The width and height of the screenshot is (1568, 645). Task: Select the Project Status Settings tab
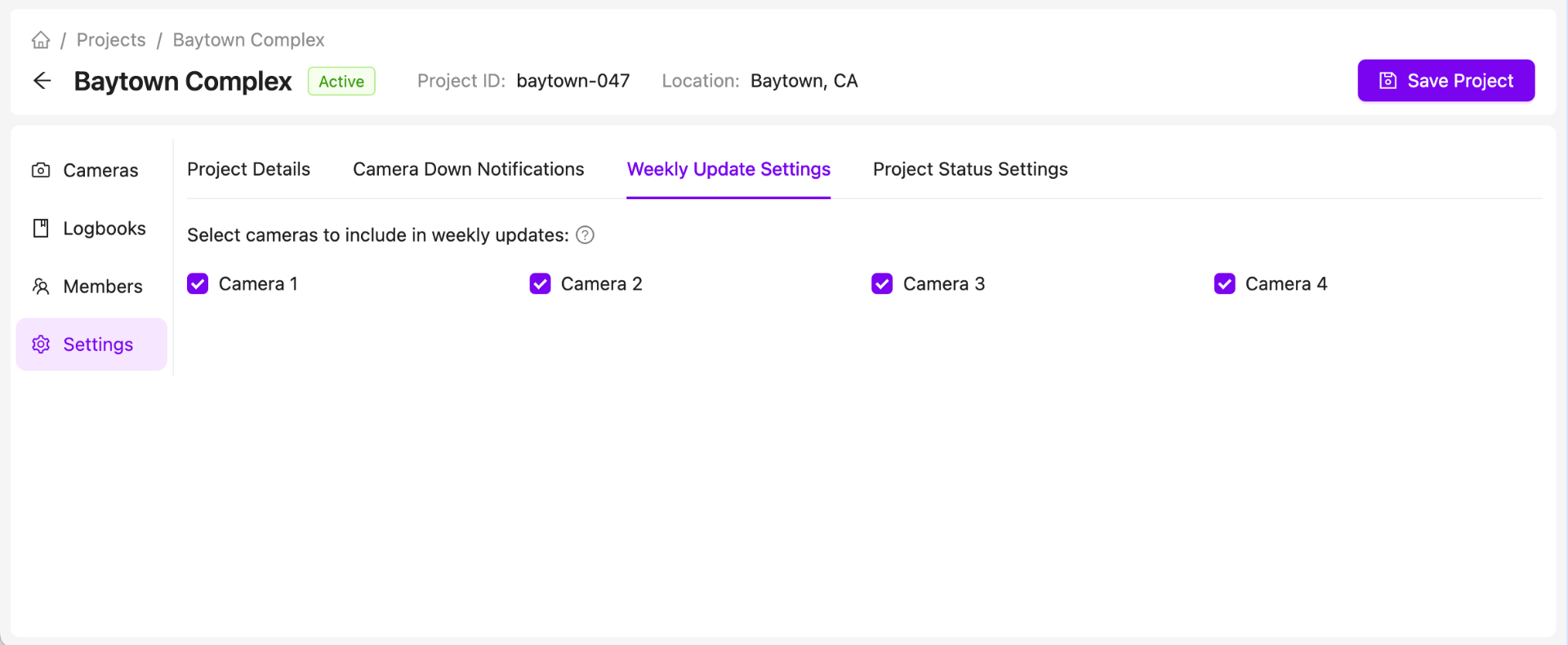click(x=970, y=169)
